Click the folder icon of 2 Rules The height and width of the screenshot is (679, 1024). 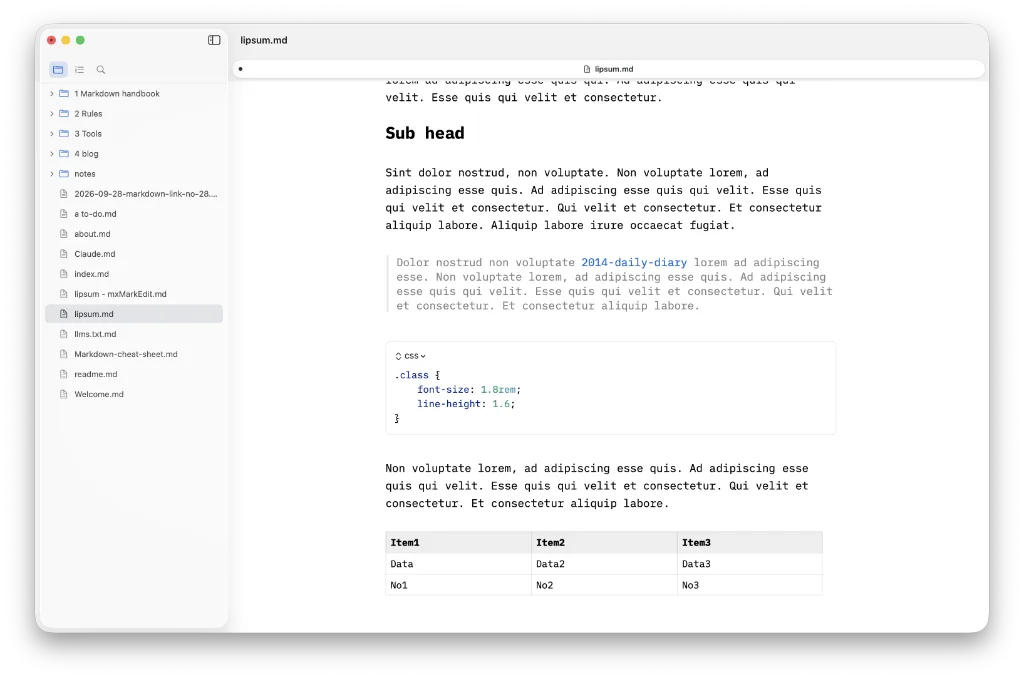pyautogui.click(x=64, y=114)
